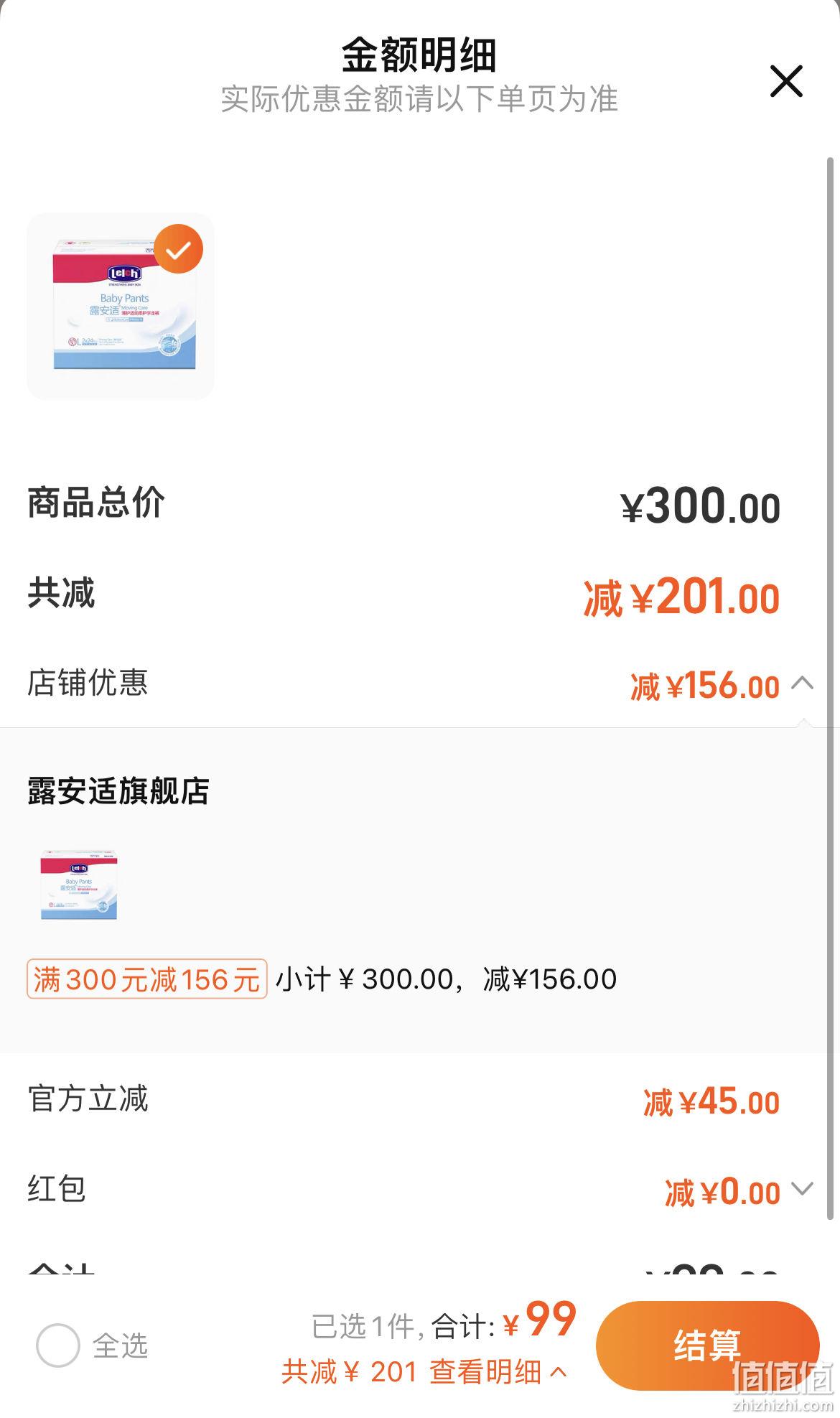The width and height of the screenshot is (840, 1418).
Task: Expand the 红包 discount chevron
Action: (x=802, y=1189)
